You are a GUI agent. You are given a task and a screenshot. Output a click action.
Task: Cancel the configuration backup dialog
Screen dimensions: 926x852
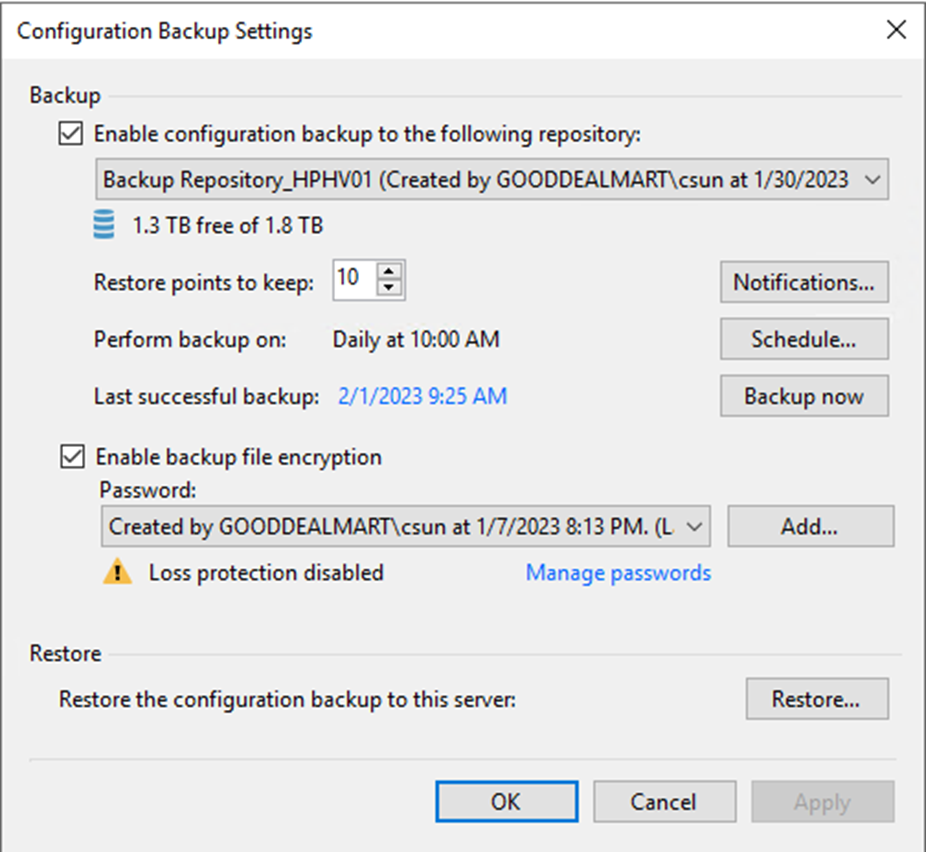click(664, 801)
